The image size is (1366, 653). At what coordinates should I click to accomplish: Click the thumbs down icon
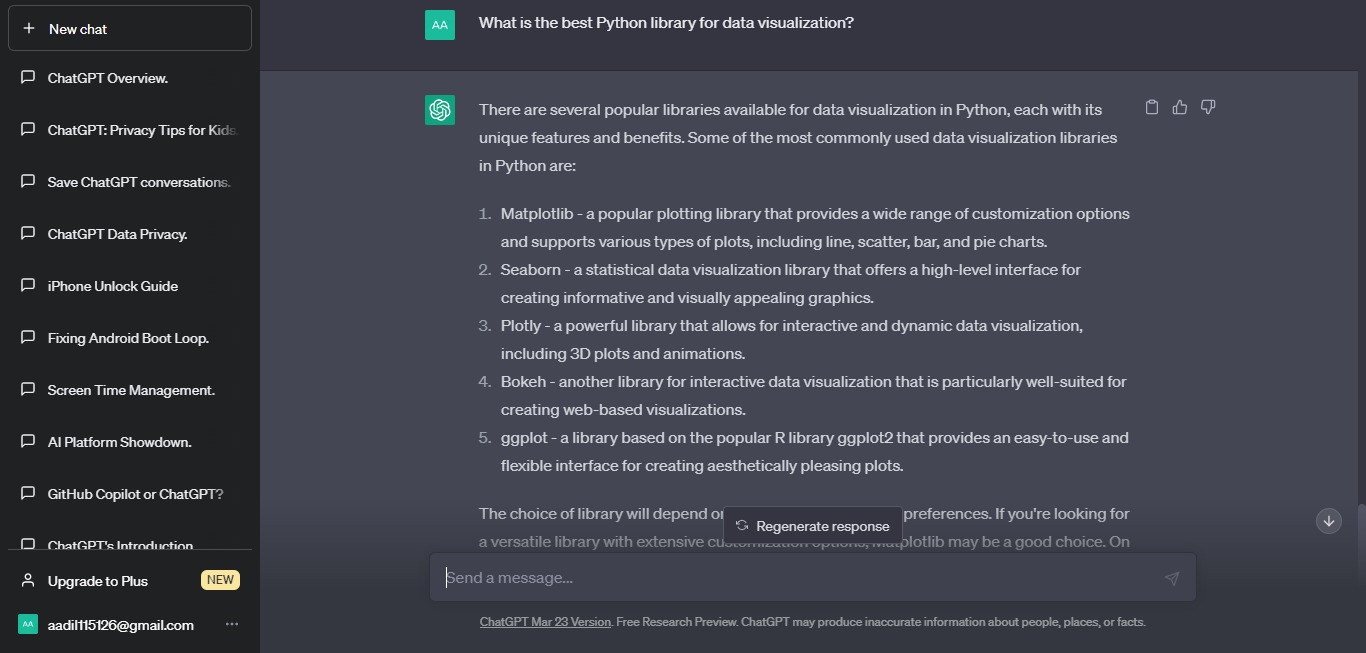point(1208,107)
